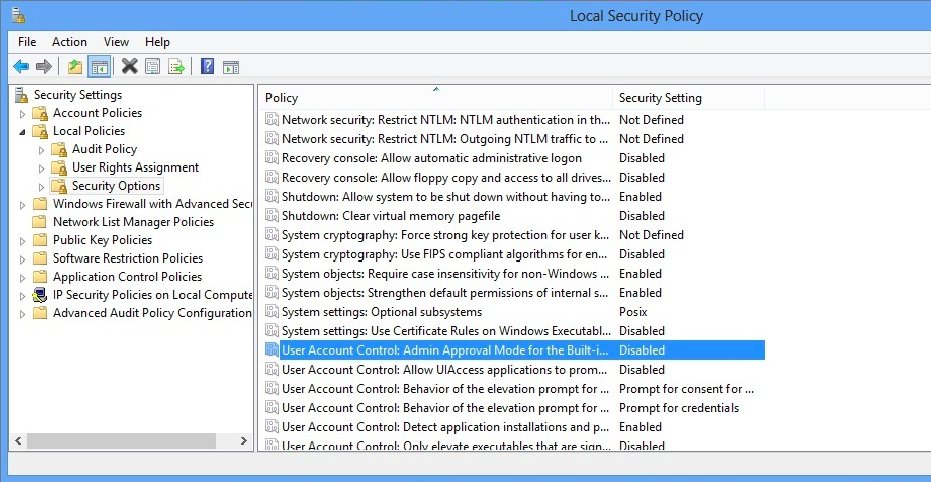
Task: Click the icon beside System settings: Optional subsystems
Action: coord(271,312)
